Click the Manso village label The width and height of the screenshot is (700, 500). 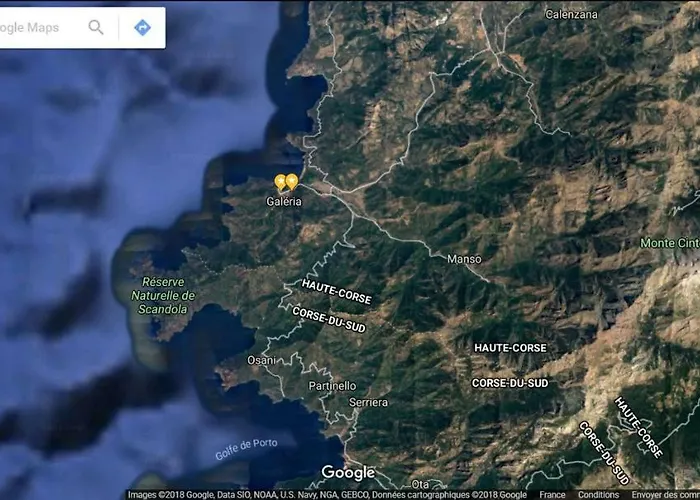tap(464, 259)
